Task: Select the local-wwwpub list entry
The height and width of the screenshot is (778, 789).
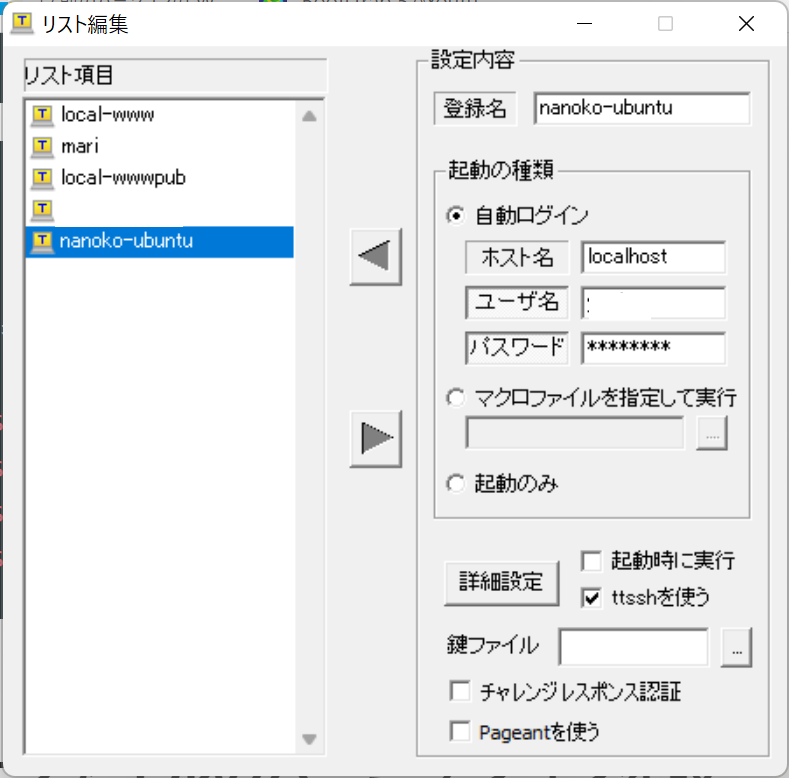Action: [x=160, y=178]
